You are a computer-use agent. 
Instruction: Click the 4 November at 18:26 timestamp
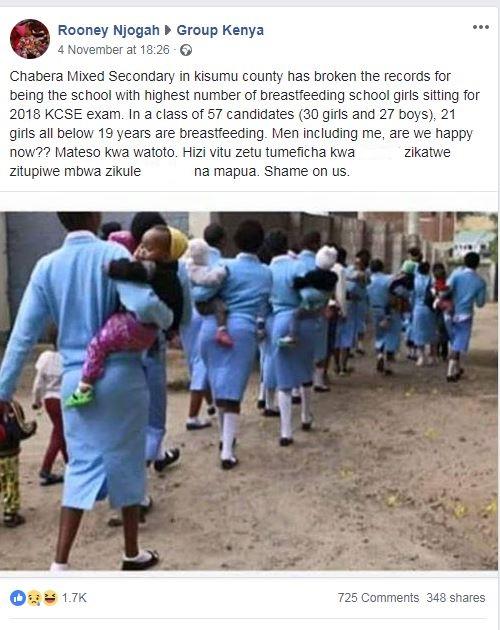click(x=114, y=50)
